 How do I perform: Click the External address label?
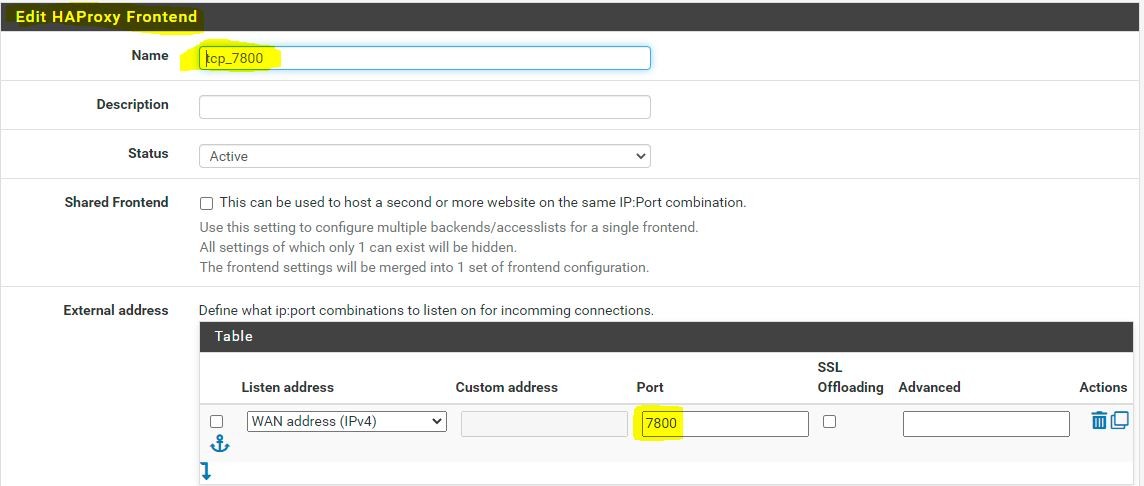[116, 310]
